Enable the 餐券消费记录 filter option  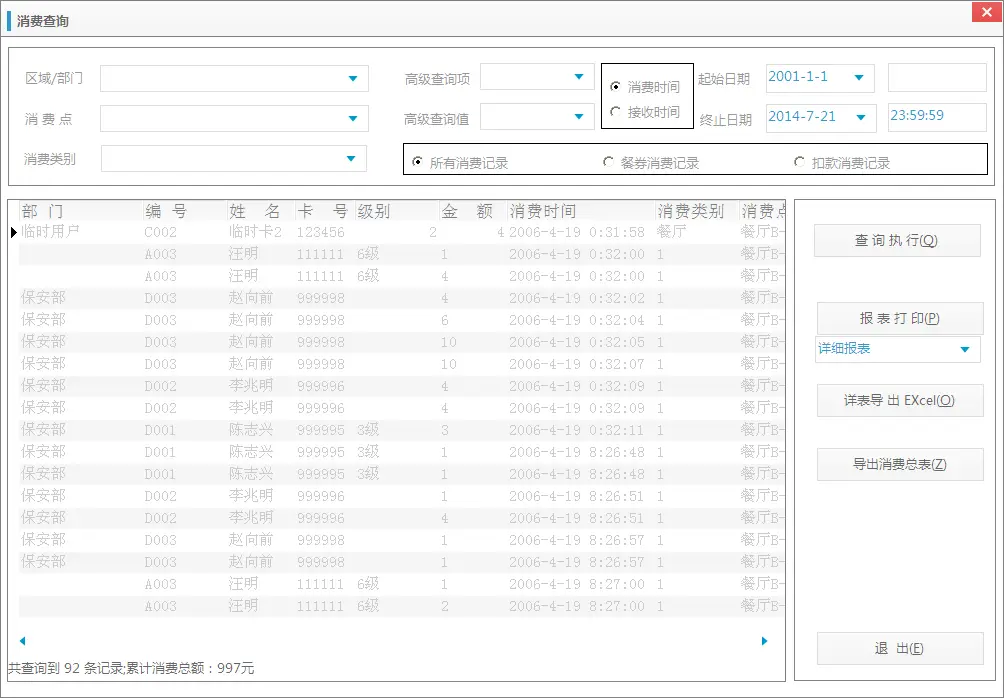click(x=608, y=161)
